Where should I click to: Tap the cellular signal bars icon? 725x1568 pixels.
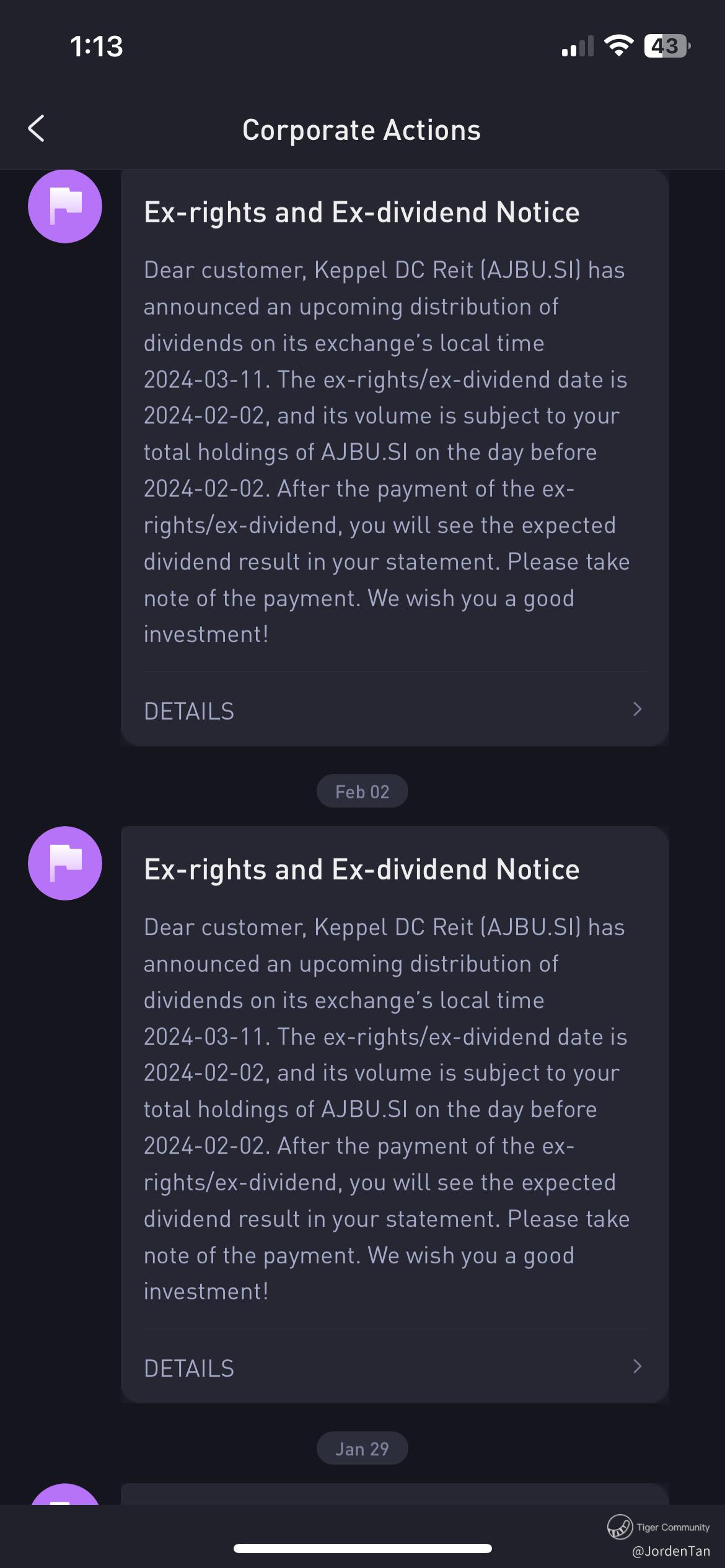[x=578, y=46]
